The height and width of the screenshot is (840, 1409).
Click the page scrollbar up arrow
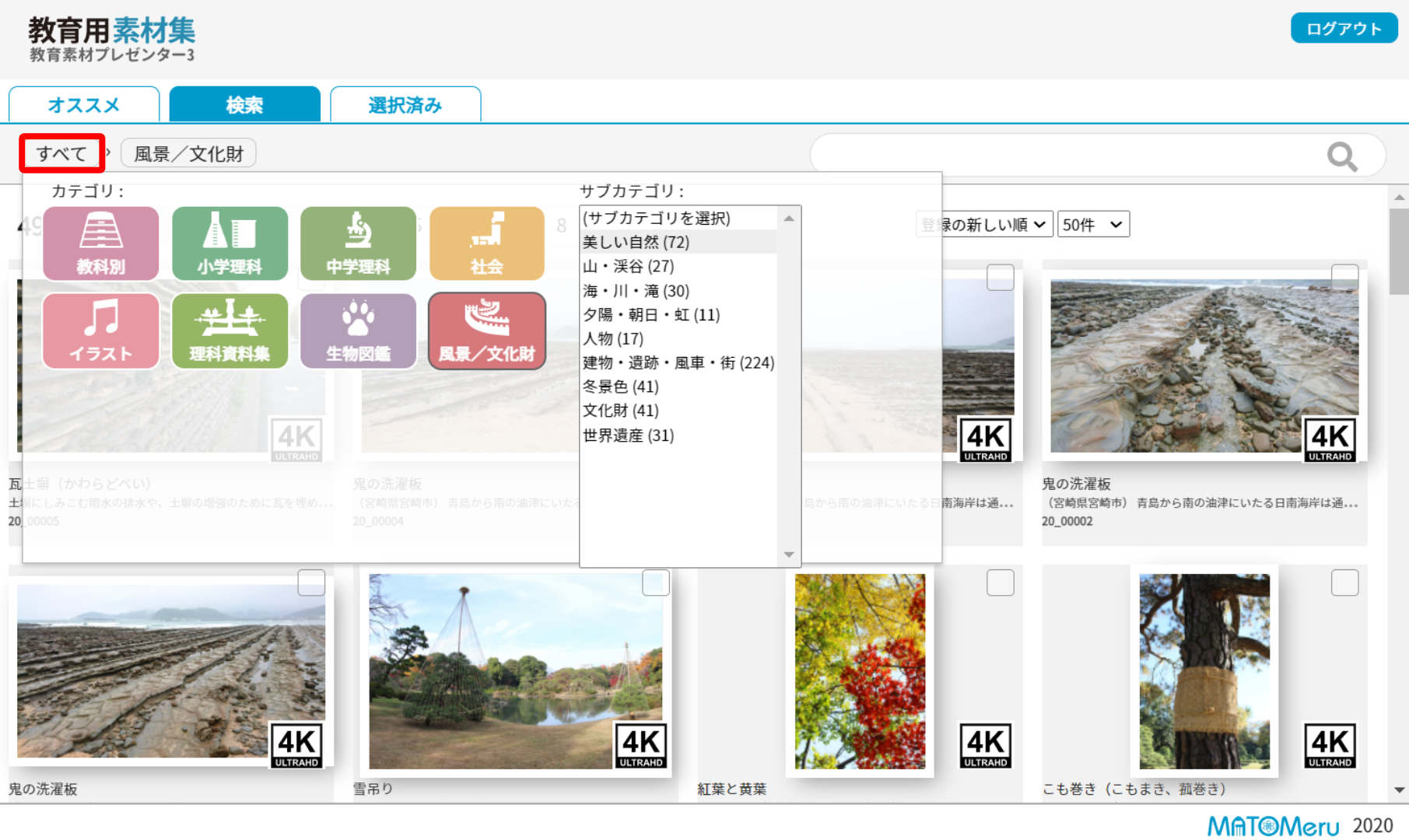(1400, 198)
